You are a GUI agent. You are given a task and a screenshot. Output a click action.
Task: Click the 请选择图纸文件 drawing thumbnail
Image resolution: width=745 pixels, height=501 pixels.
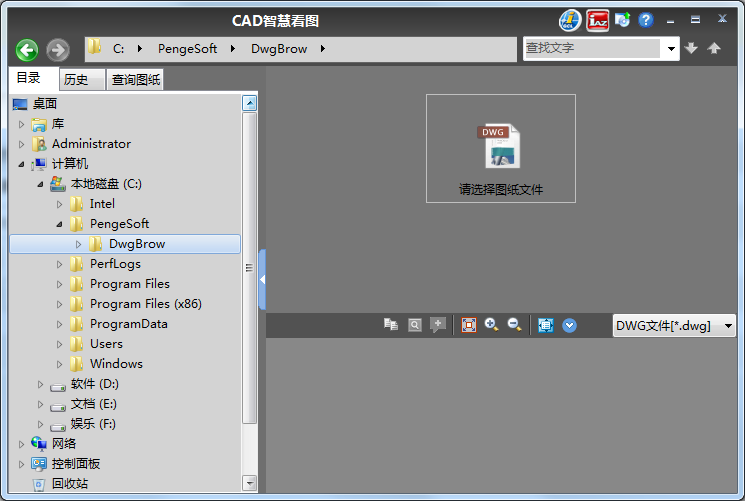[x=501, y=148]
